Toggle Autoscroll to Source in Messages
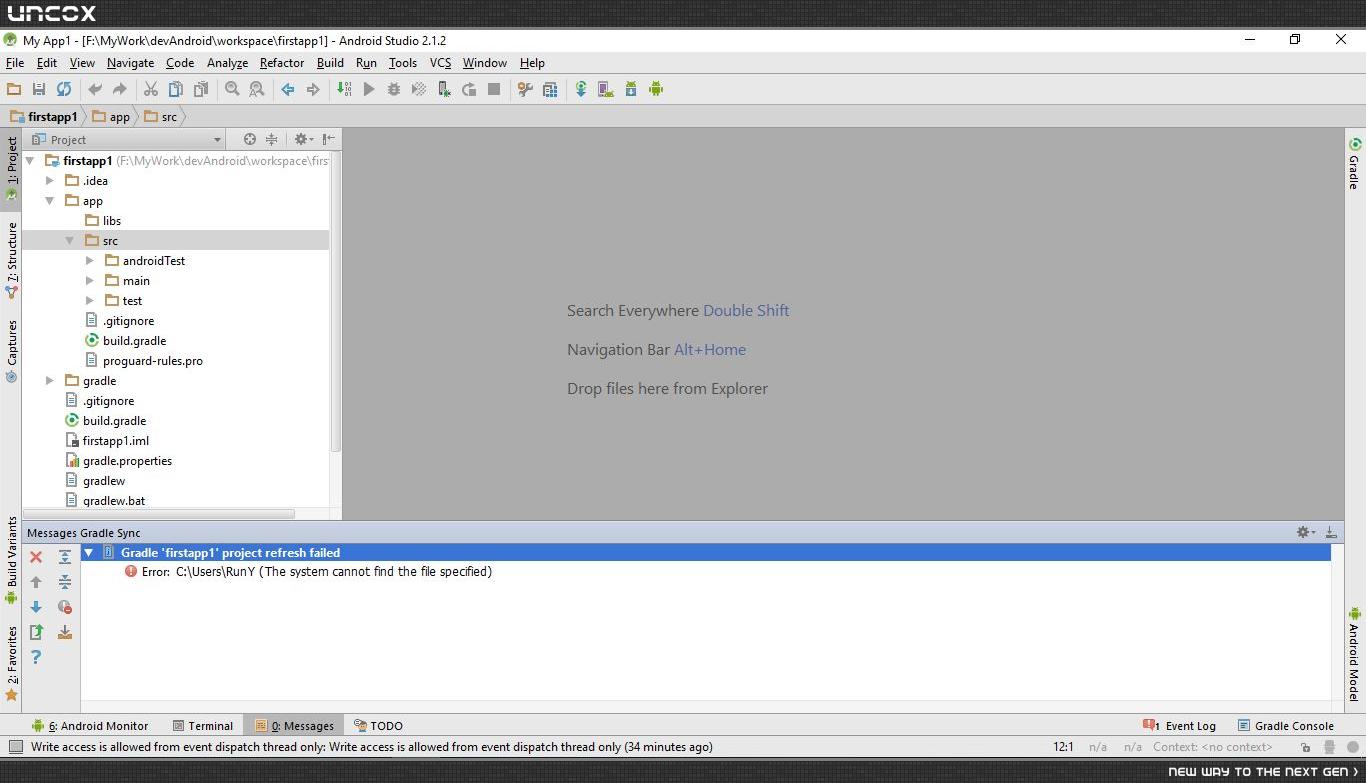The height and width of the screenshot is (783, 1366). (65, 632)
